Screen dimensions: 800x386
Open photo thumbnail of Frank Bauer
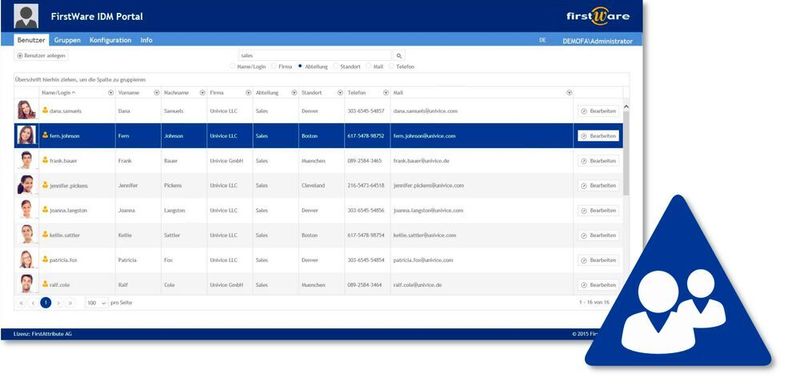point(26,160)
